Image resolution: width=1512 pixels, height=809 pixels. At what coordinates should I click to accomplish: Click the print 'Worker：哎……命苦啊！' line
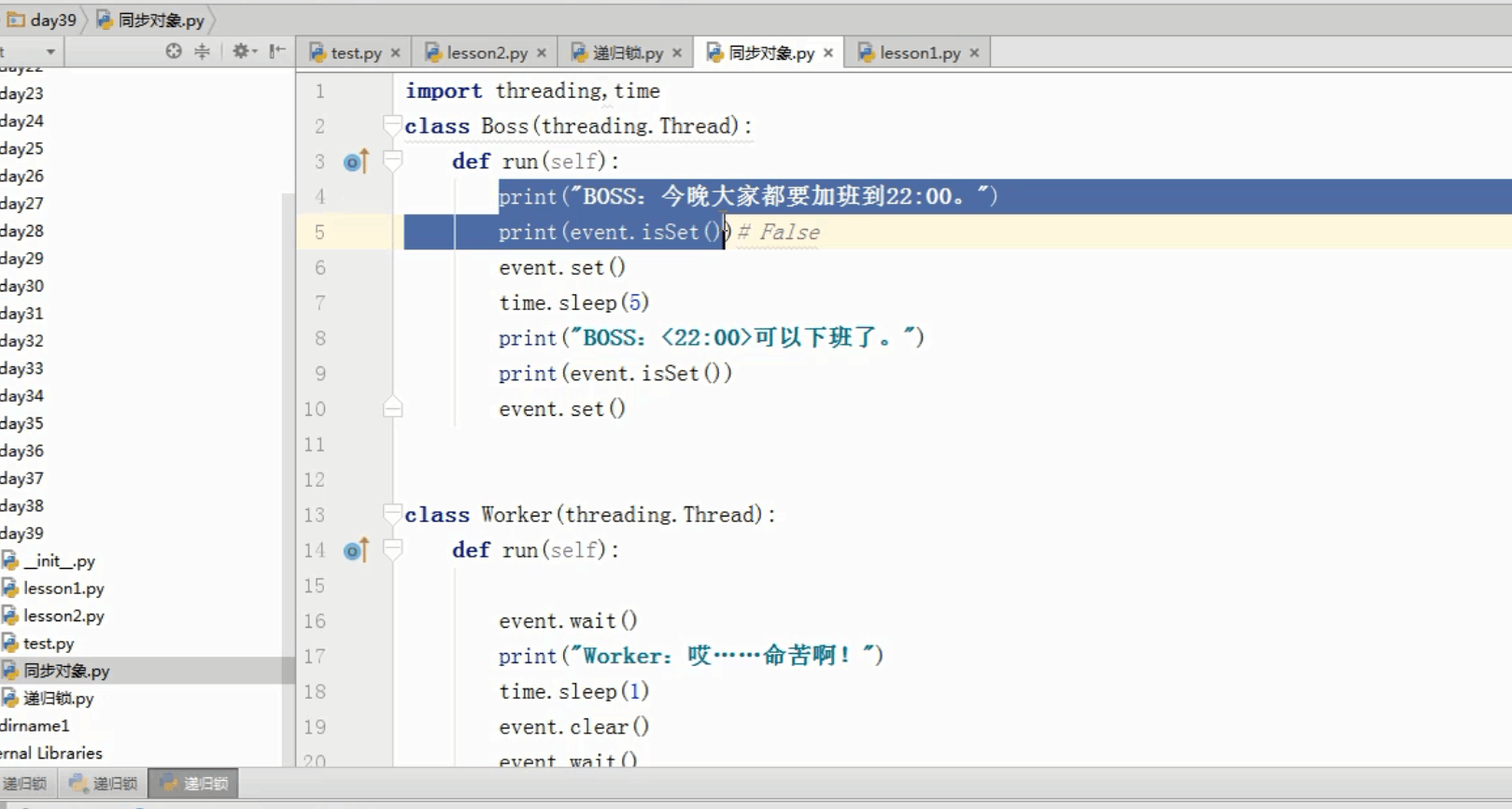[691, 656]
